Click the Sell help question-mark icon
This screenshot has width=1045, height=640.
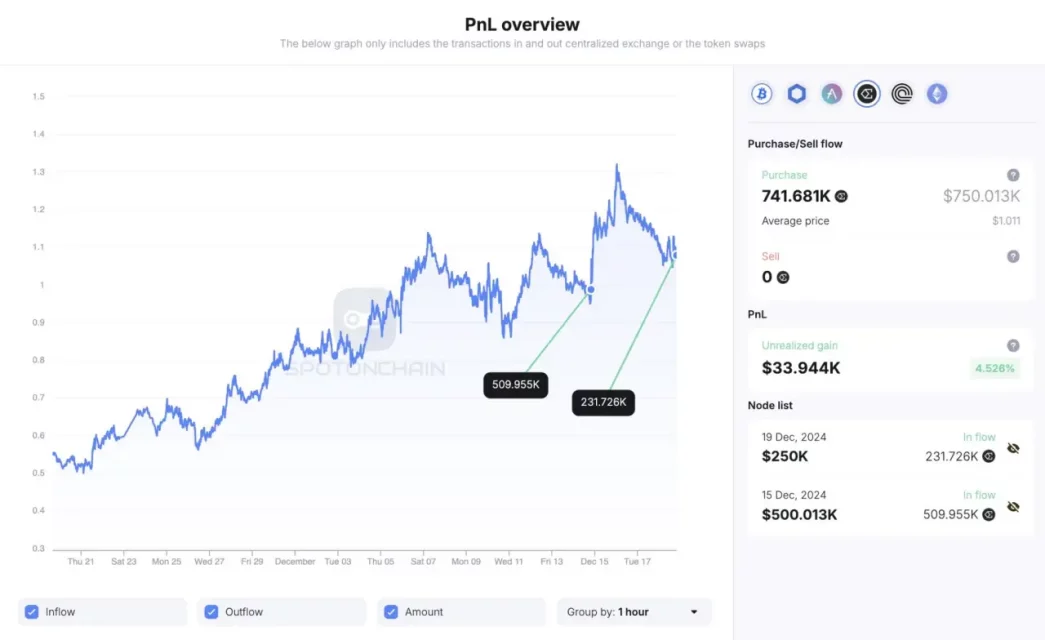(1013, 257)
